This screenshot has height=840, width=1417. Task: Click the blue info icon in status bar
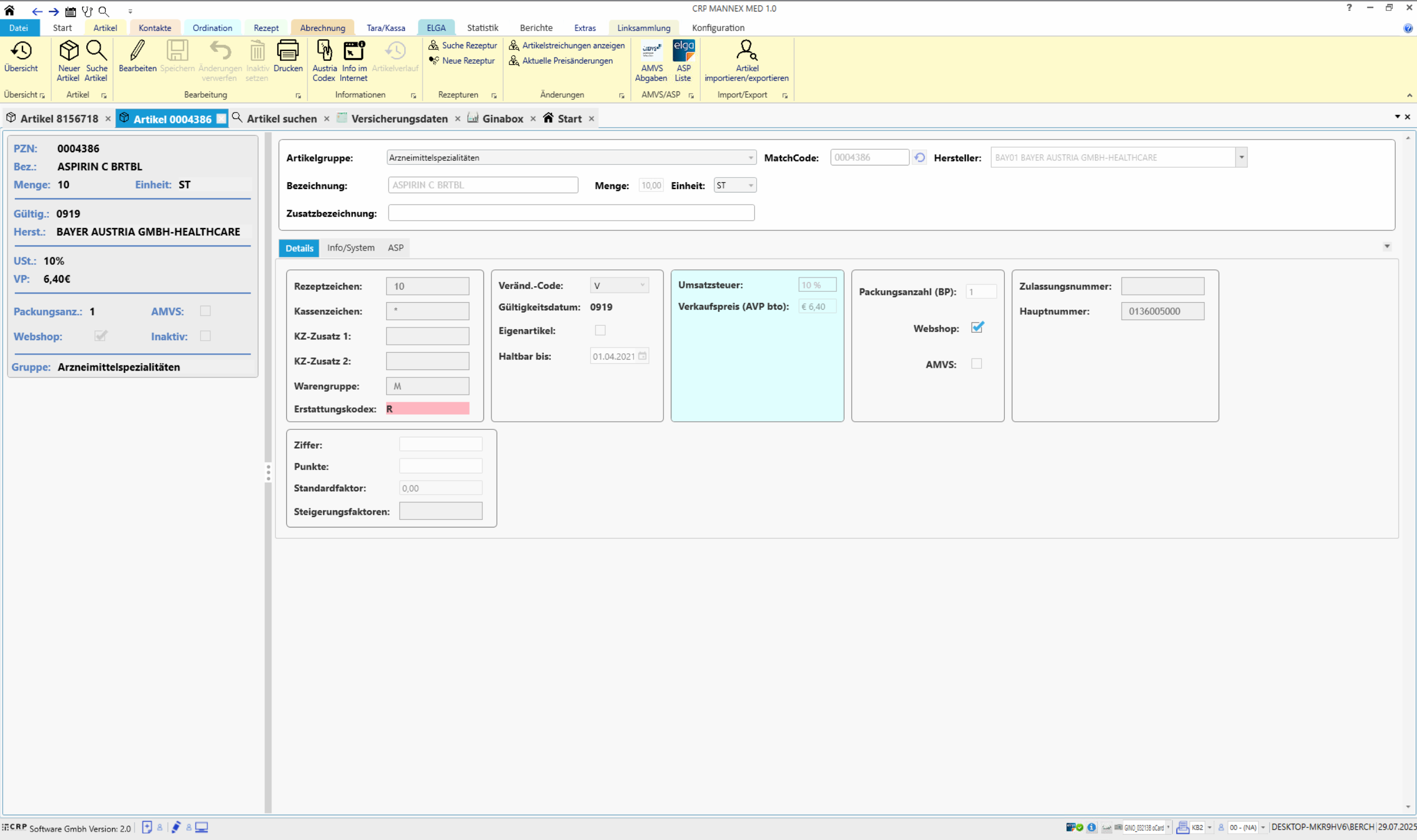pos(1091,827)
